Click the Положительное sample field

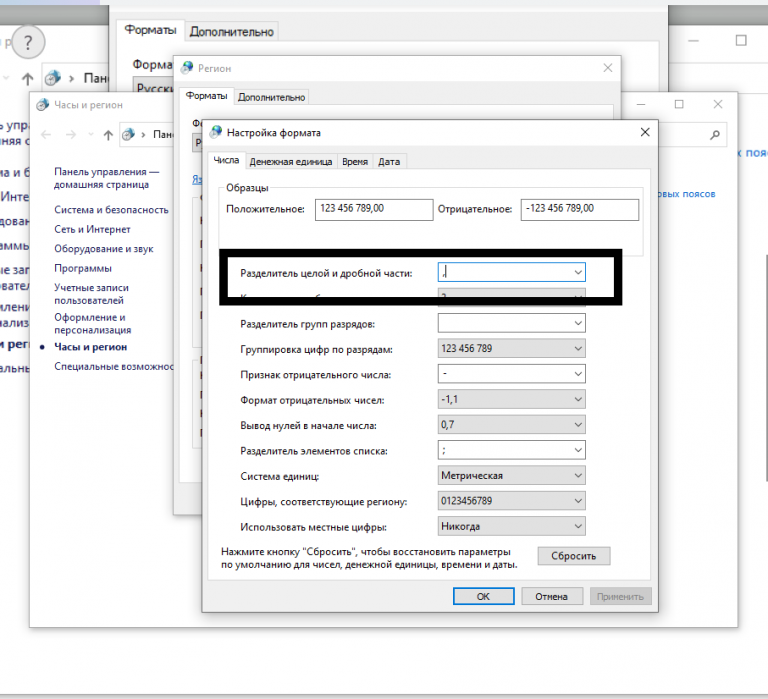(x=373, y=209)
